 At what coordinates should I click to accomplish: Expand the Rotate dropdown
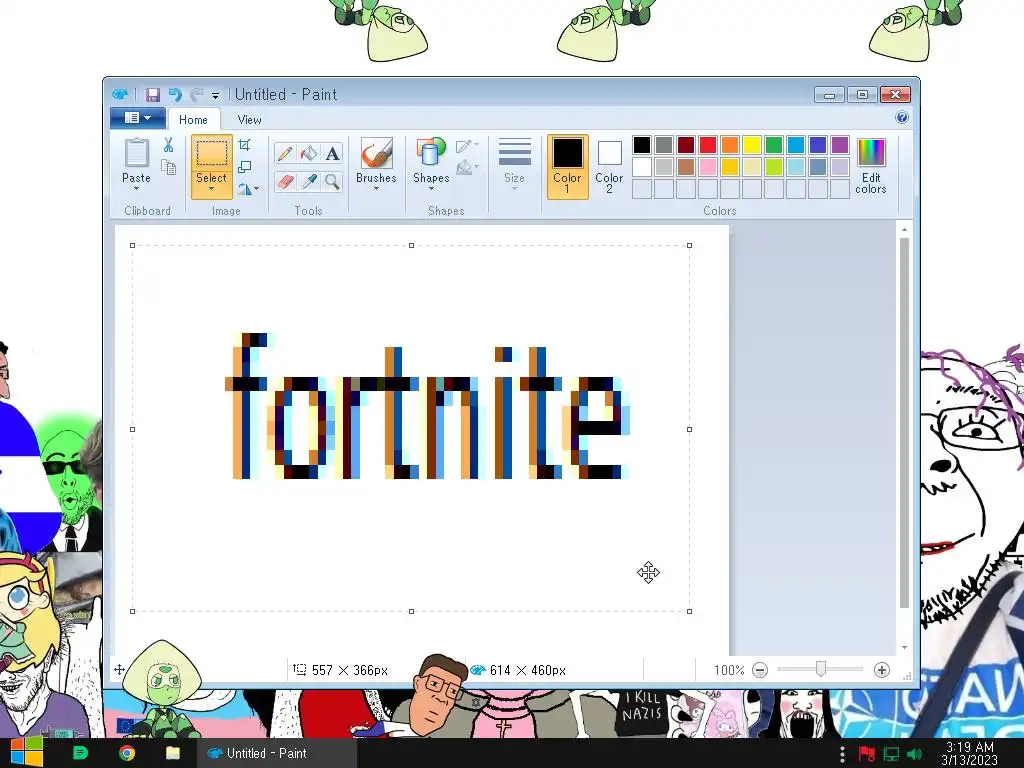click(248, 189)
